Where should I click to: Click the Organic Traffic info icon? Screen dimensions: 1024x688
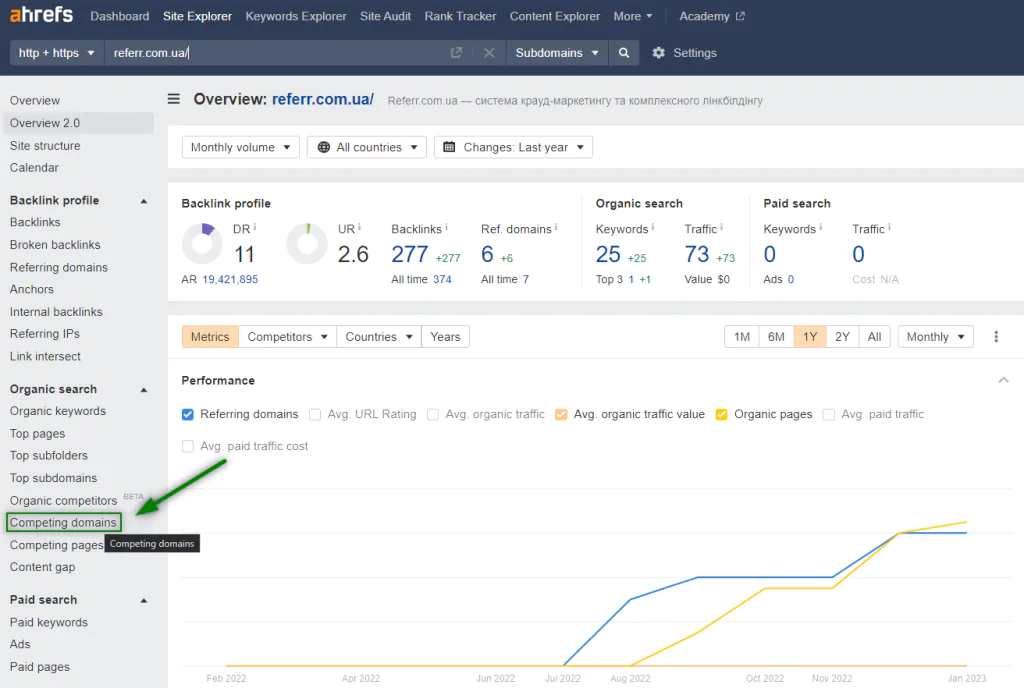pos(722,227)
